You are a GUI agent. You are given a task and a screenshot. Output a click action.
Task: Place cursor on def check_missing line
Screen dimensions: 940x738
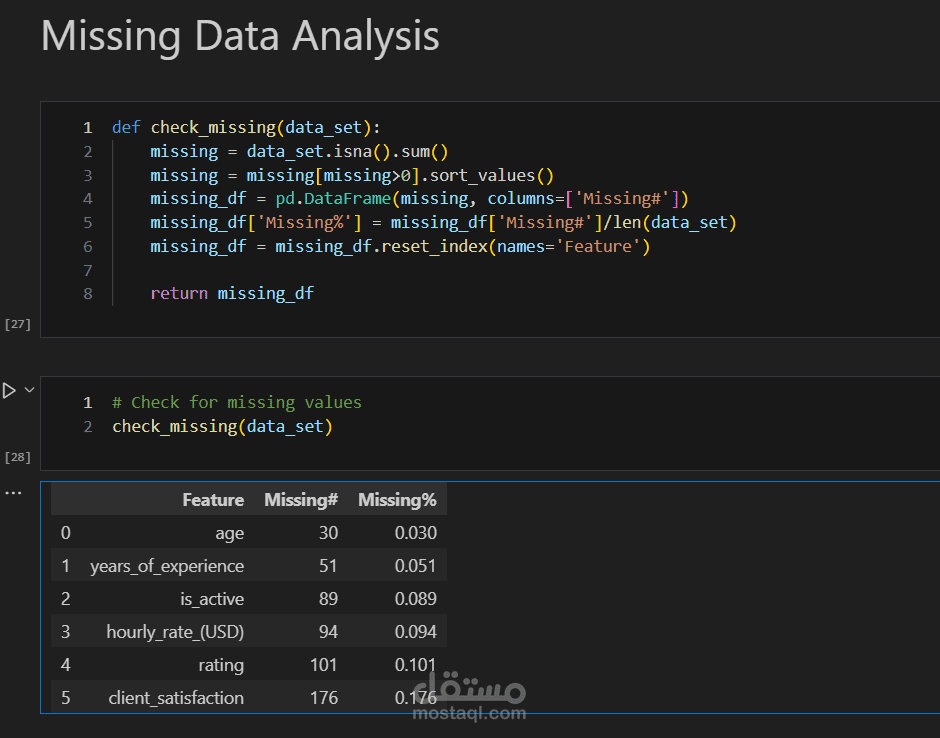(x=246, y=128)
